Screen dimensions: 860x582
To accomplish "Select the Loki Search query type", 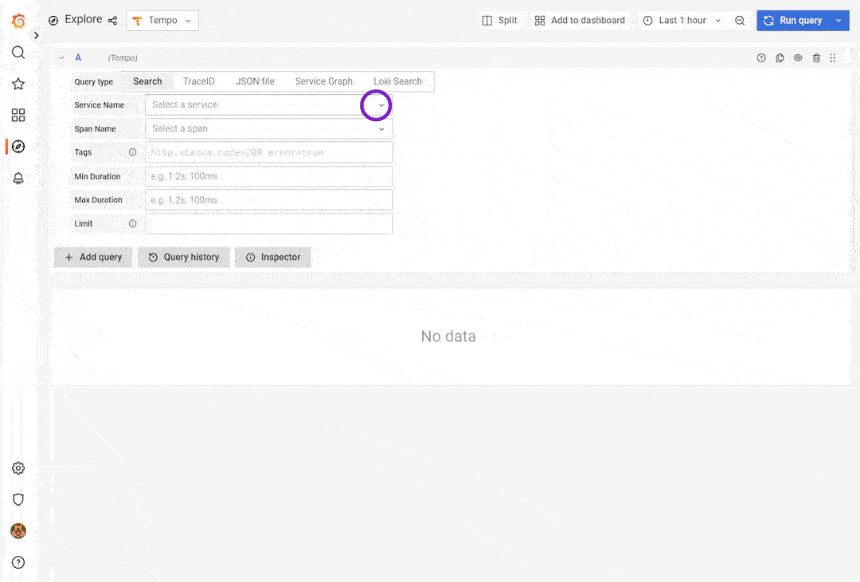I will (398, 81).
